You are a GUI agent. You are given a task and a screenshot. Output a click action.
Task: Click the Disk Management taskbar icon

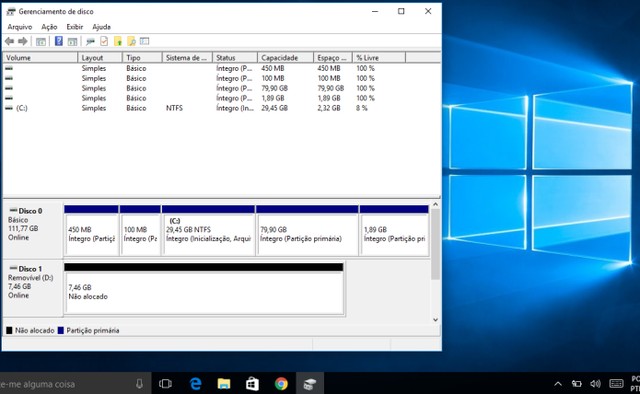pyautogui.click(x=310, y=384)
